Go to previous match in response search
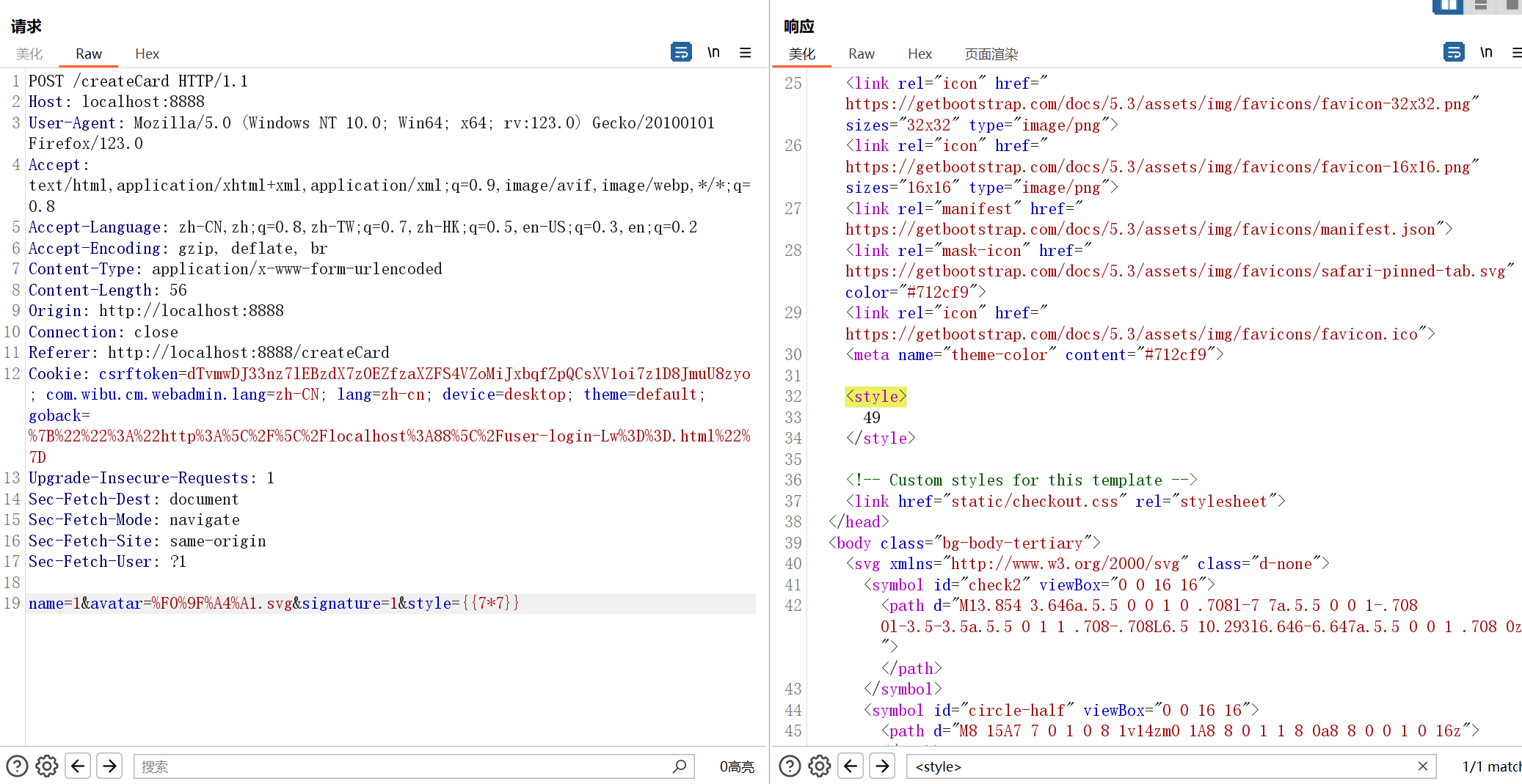The image size is (1522, 784). 851,766
